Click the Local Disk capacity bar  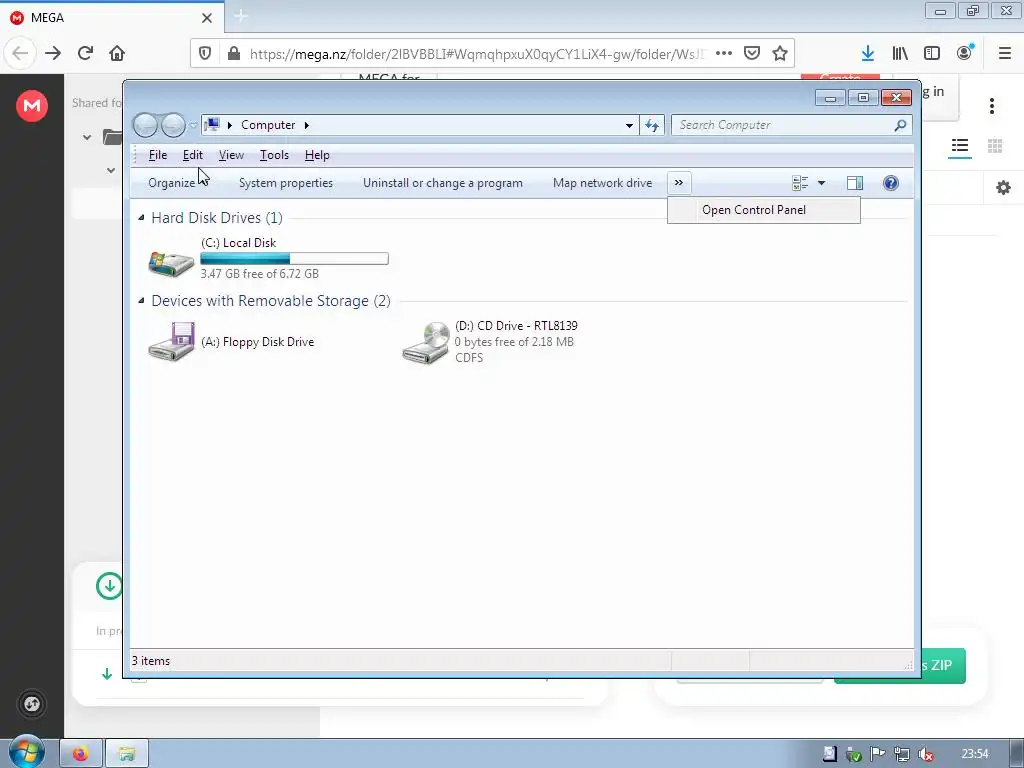(x=295, y=259)
